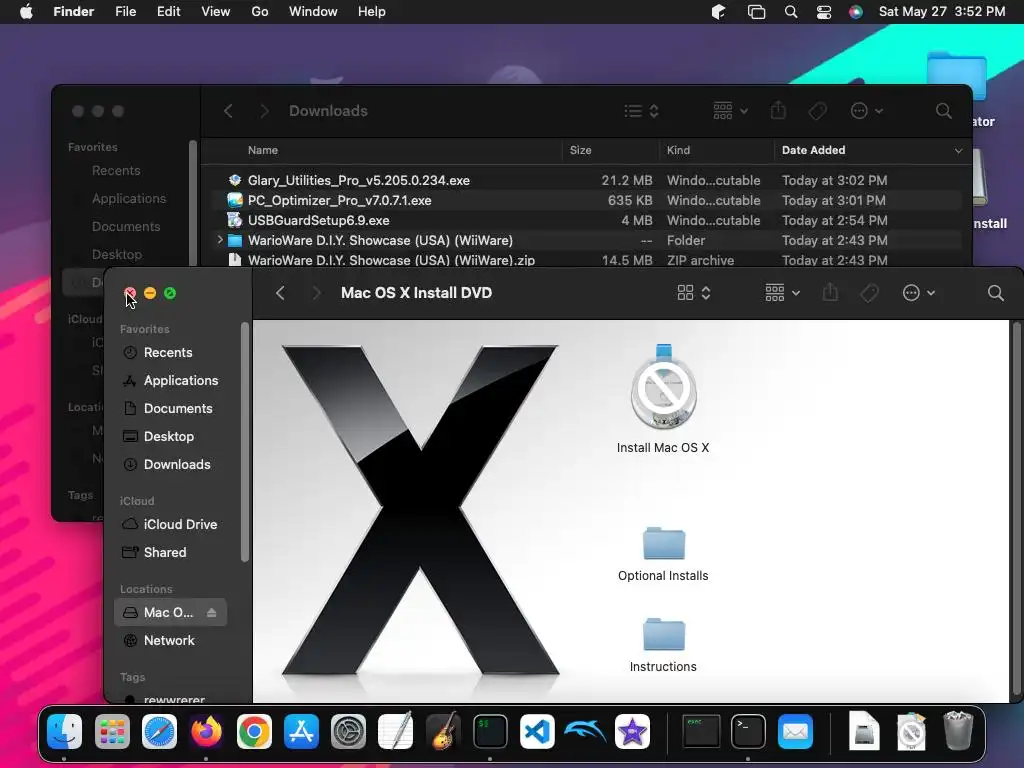Open the icon view switcher in Install DVD window
1024x768 pixels.
(x=694, y=293)
